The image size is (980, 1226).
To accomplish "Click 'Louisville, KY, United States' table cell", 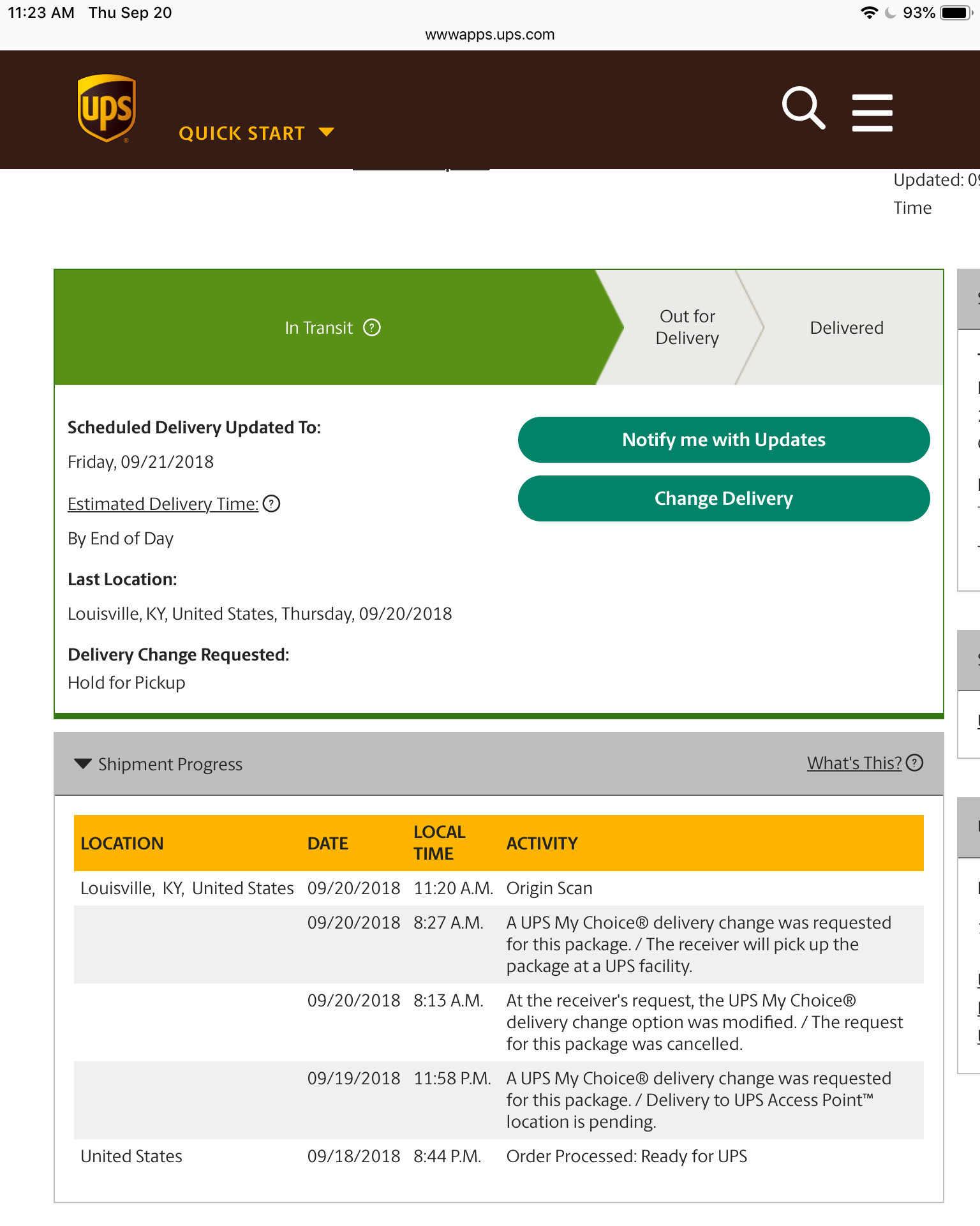I will 187,888.
